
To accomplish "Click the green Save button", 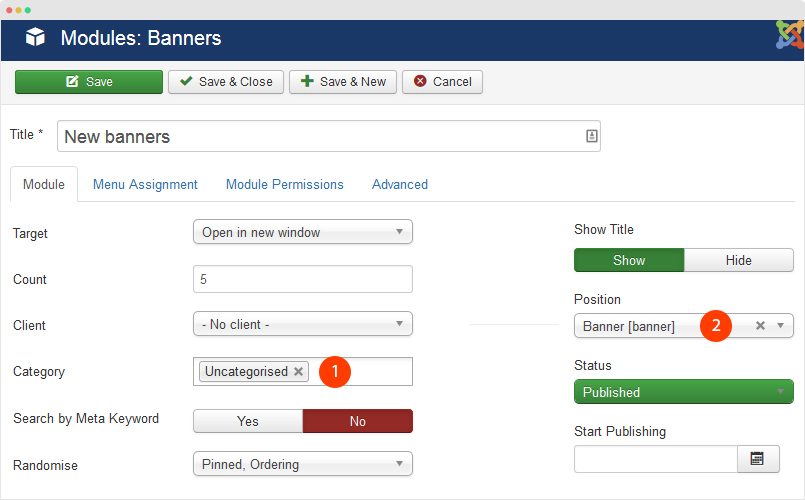I will tap(89, 82).
